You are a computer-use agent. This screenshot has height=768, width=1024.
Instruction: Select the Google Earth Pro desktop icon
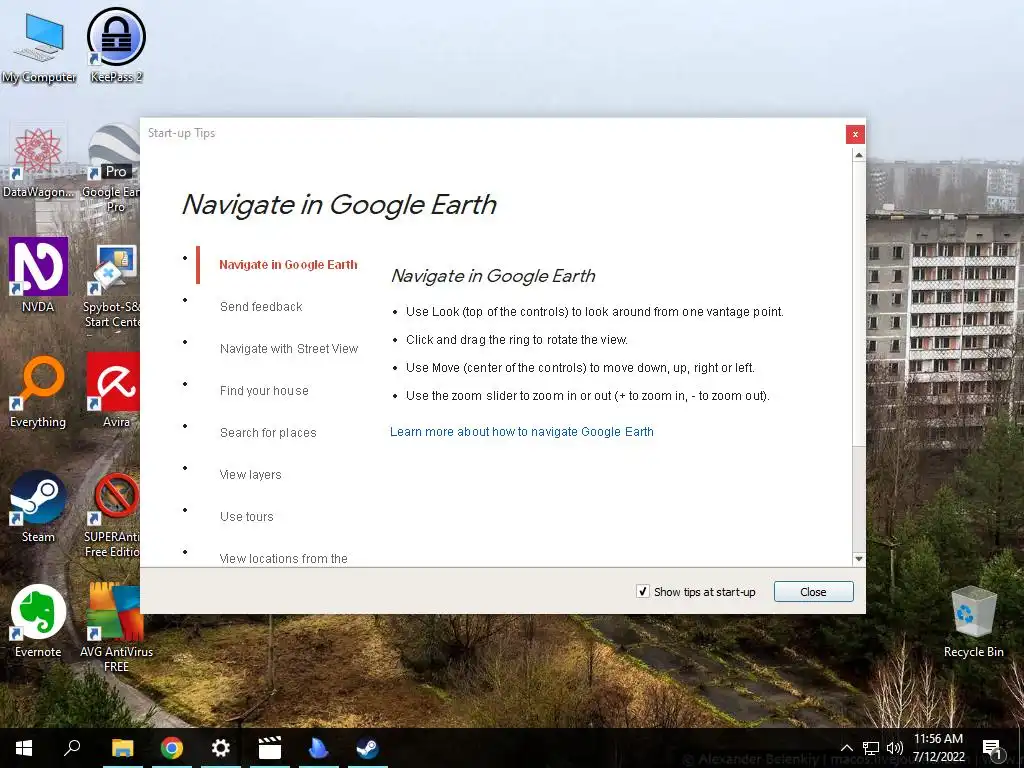point(112,168)
